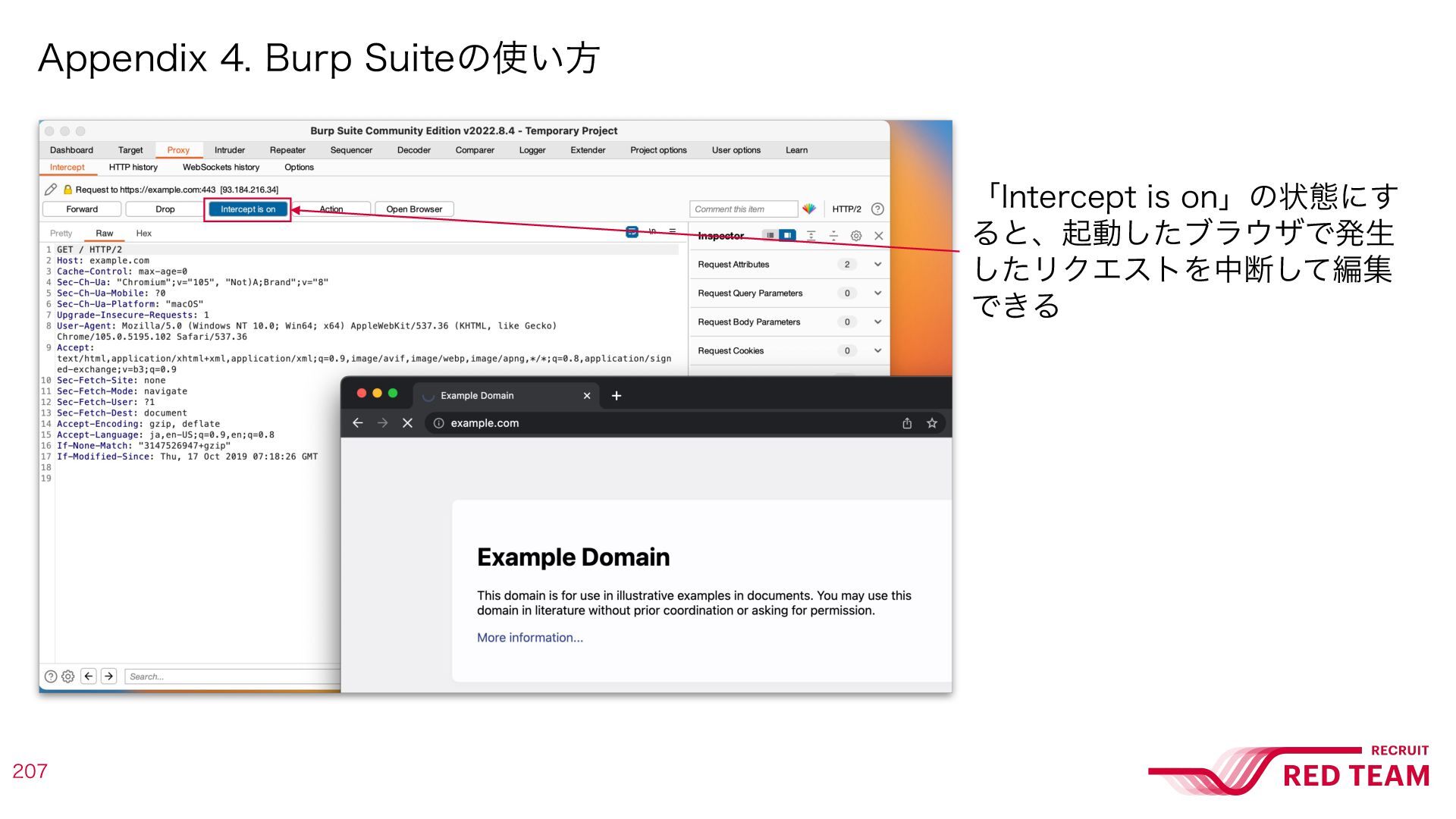Toggle non-printable characters (\n) display
Viewport: 1456px width, 819px height.
click(652, 232)
